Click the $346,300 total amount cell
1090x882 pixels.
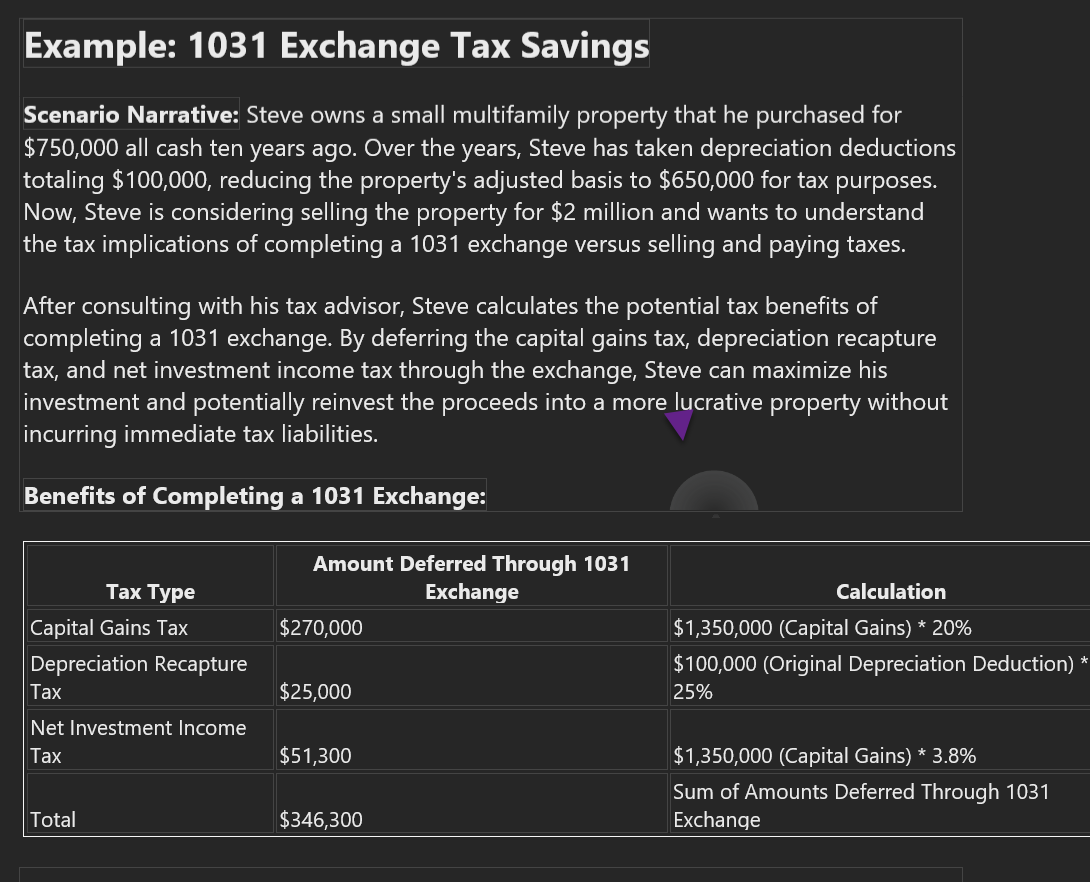click(x=321, y=820)
